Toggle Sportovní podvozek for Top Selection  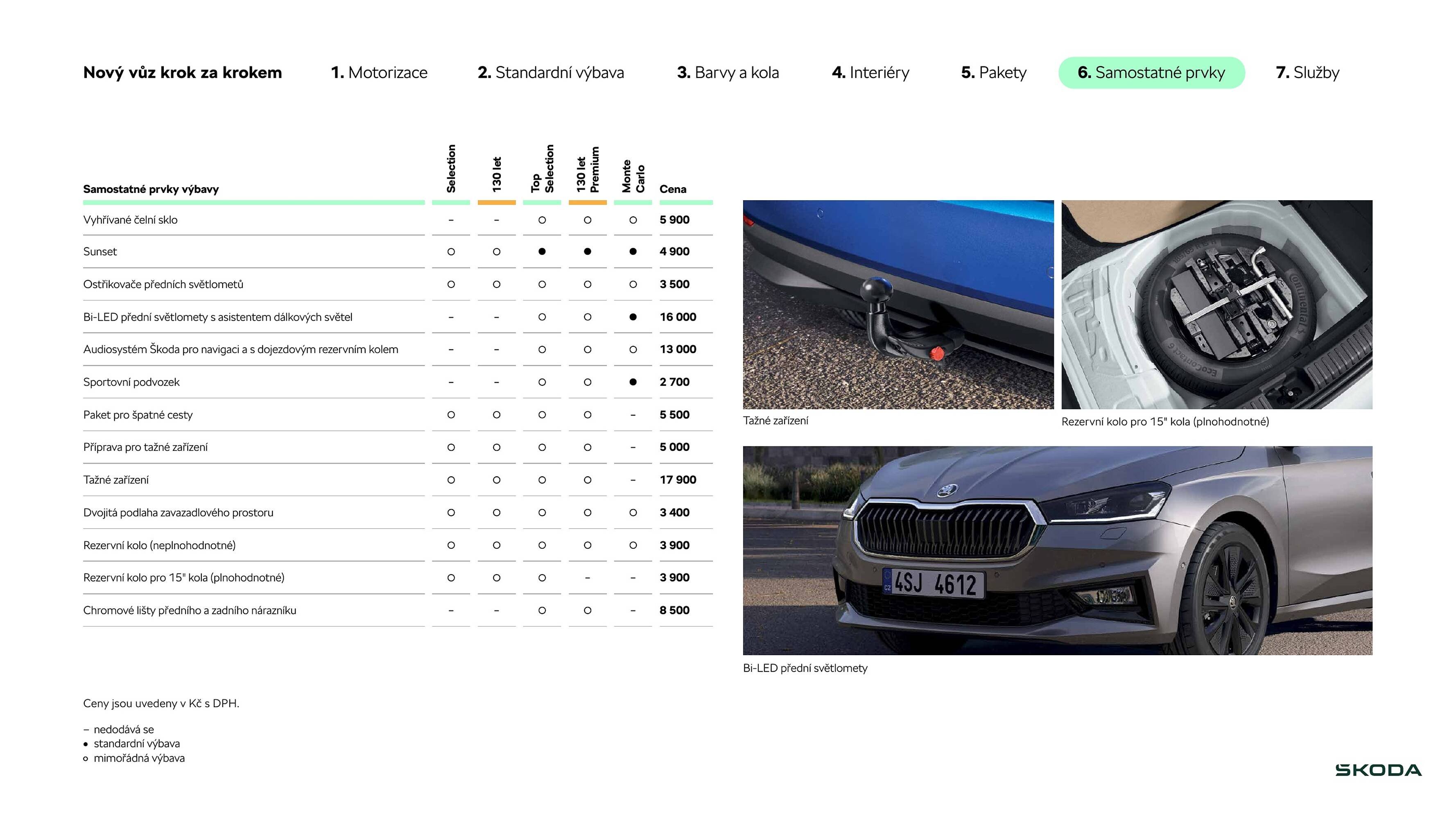tap(542, 382)
